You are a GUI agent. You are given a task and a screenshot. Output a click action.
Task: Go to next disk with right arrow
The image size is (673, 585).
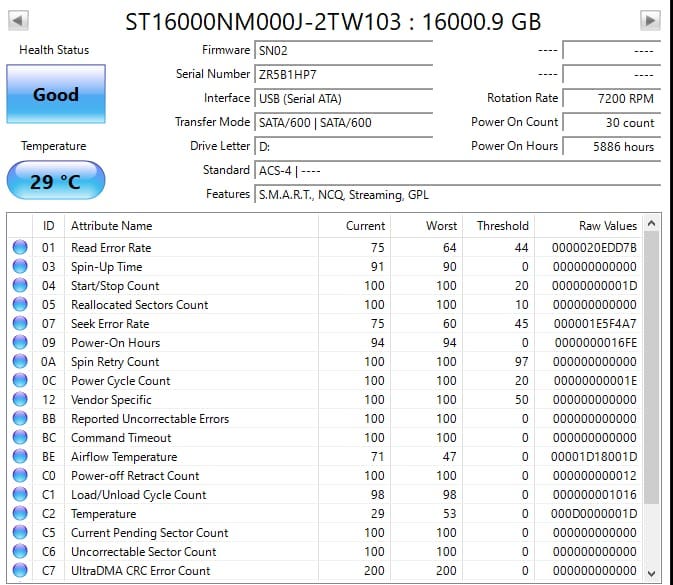click(650, 20)
